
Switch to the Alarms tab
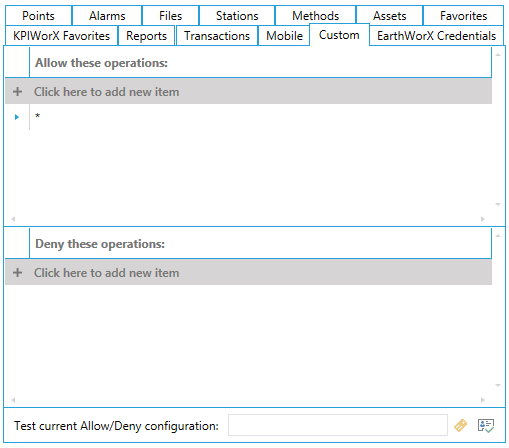107,16
